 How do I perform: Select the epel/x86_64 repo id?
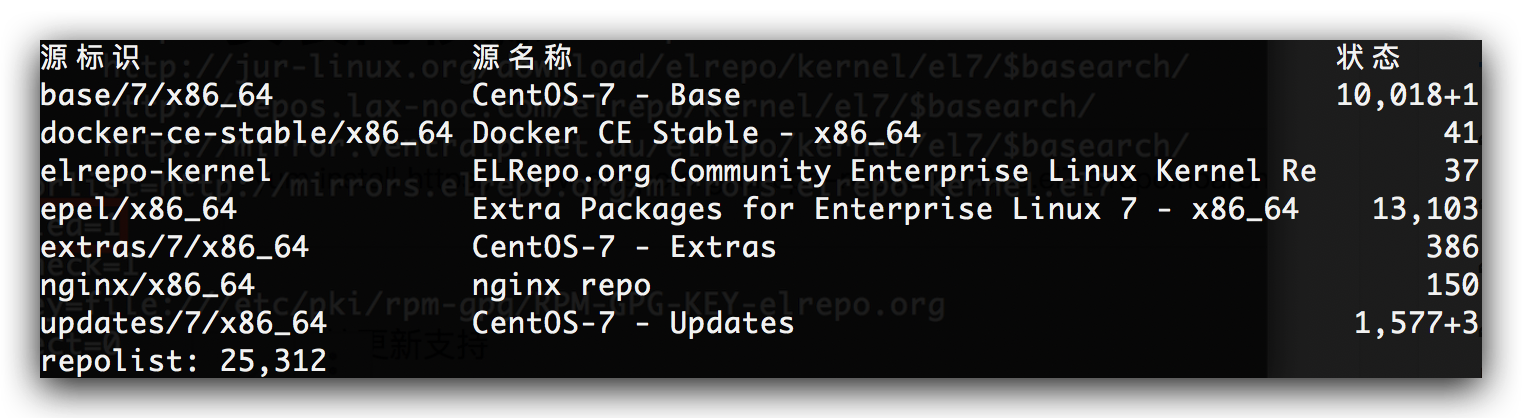pos(138,209)
